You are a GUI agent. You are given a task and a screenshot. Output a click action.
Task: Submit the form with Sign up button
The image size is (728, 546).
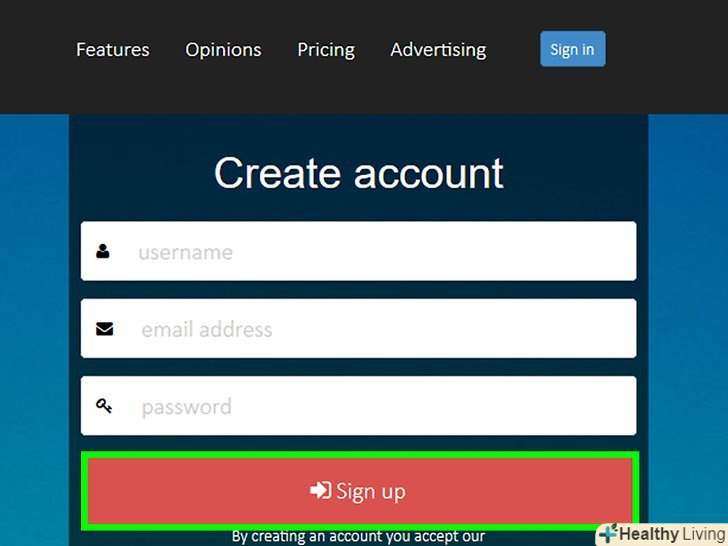point(360,491)
